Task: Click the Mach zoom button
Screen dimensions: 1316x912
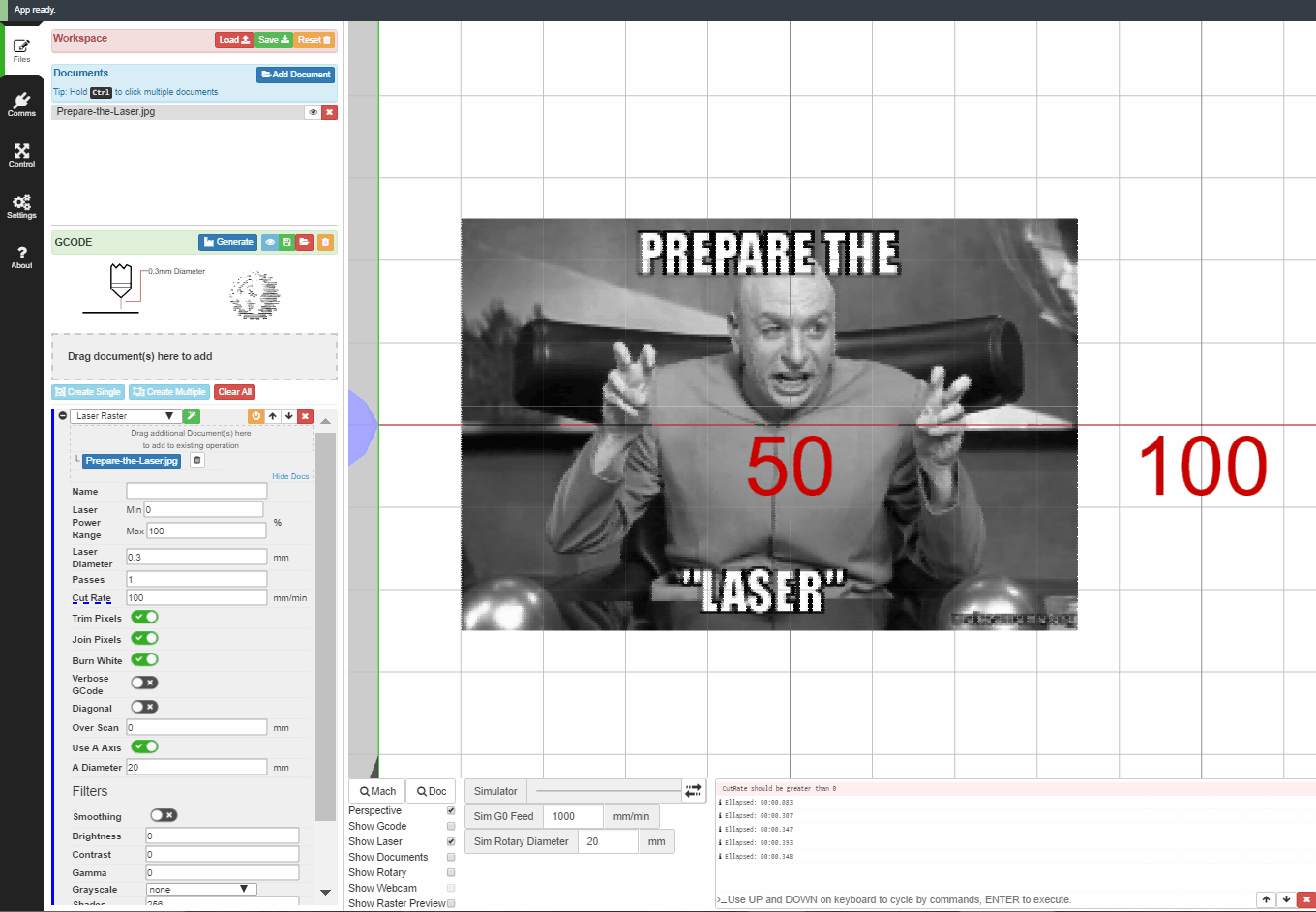Action: point(377,791)
